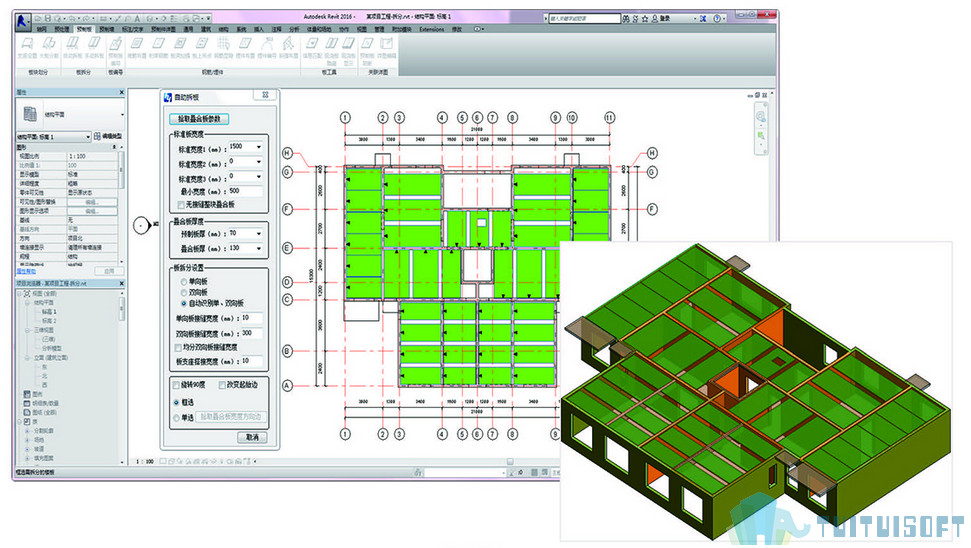Check the 改变起始边 checkbox
Viewport: 971px width, 548px height.
(x=222, y=385)
